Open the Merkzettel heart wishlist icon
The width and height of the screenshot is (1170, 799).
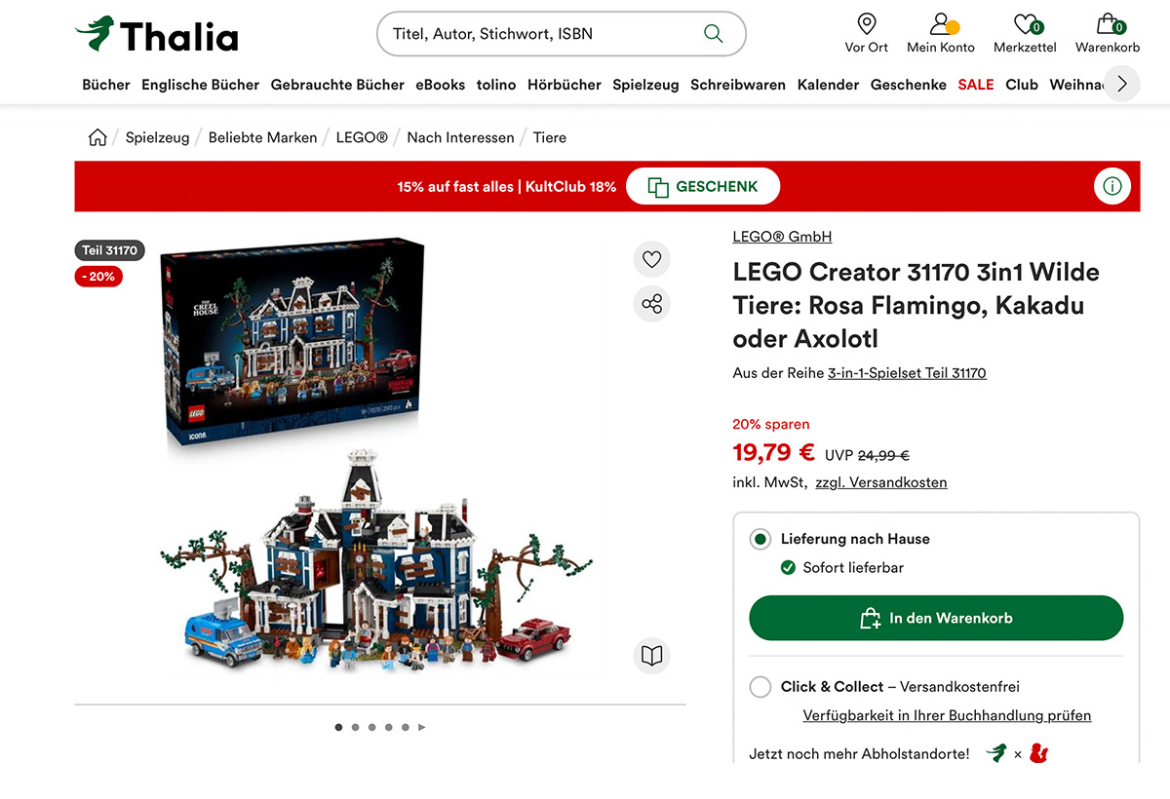click(1027, 24)
